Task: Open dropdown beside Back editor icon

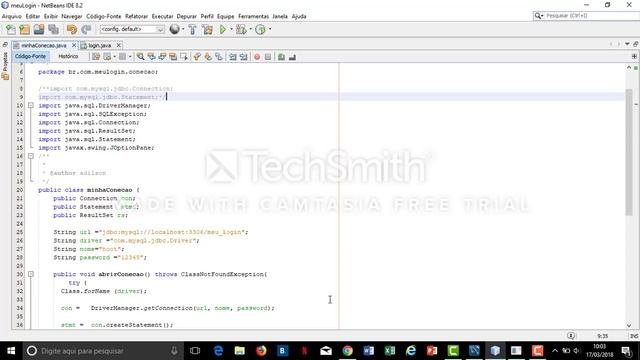Action: click(x=114, y=57)
